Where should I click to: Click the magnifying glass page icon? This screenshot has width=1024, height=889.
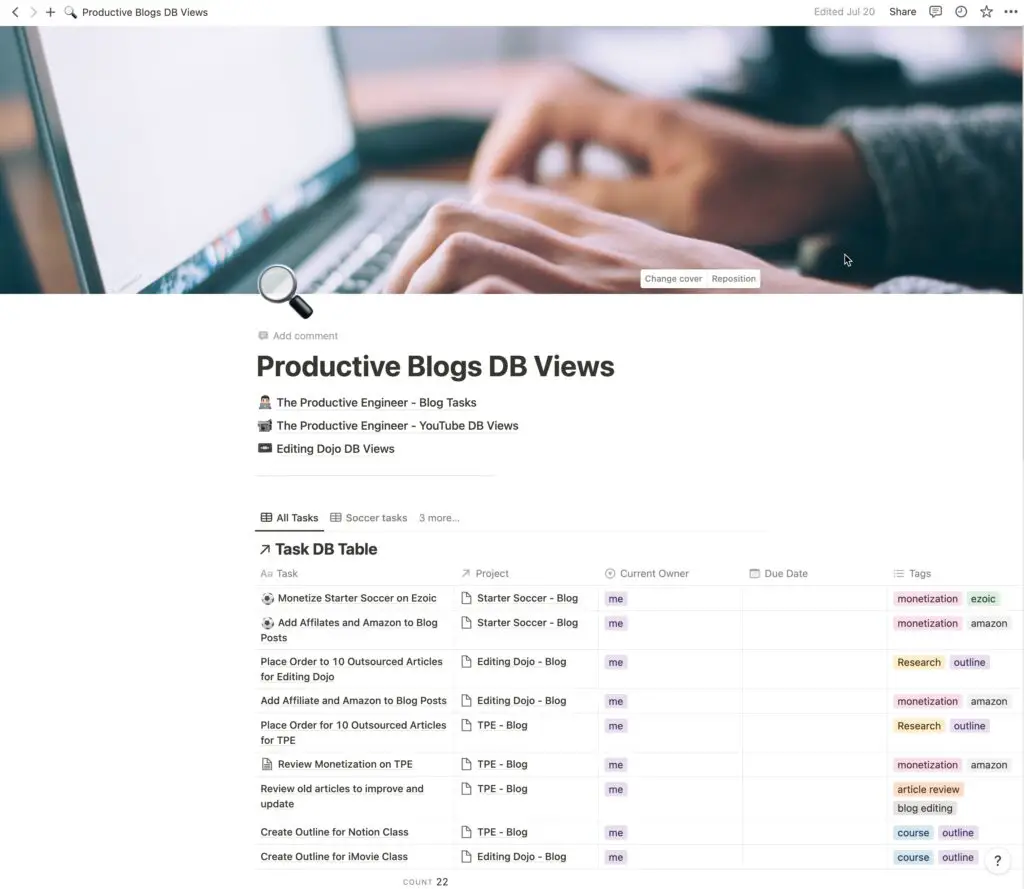(285, 291)
